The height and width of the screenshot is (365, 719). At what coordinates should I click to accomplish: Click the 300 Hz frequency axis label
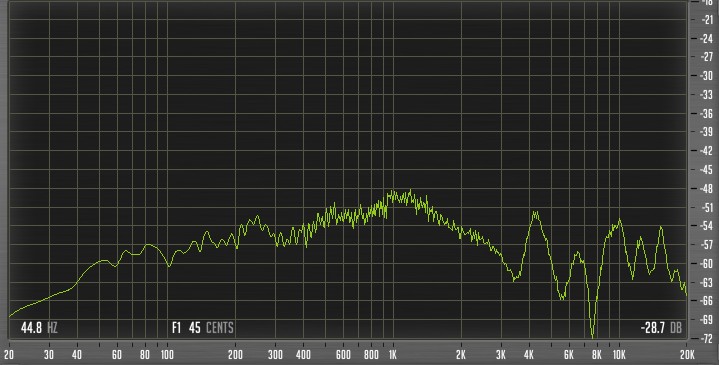275,354
